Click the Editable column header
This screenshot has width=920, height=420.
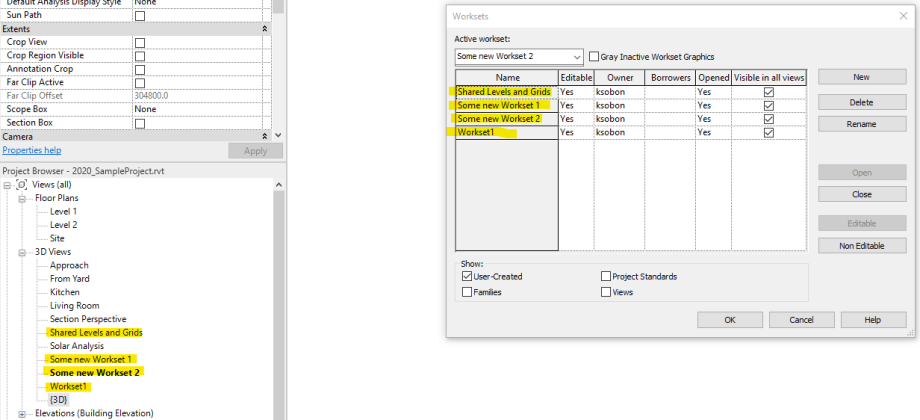click(577, 77)
